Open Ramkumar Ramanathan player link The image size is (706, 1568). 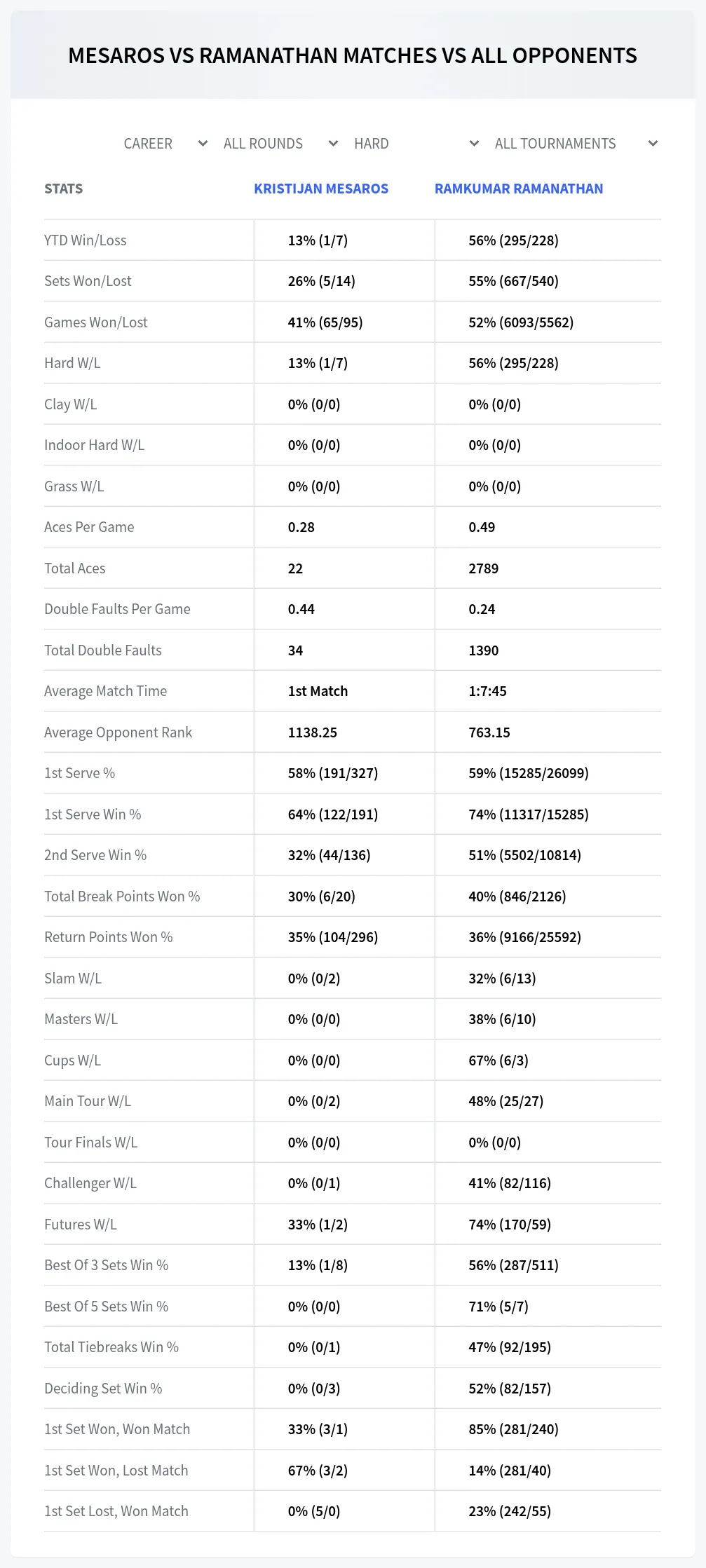519,189
